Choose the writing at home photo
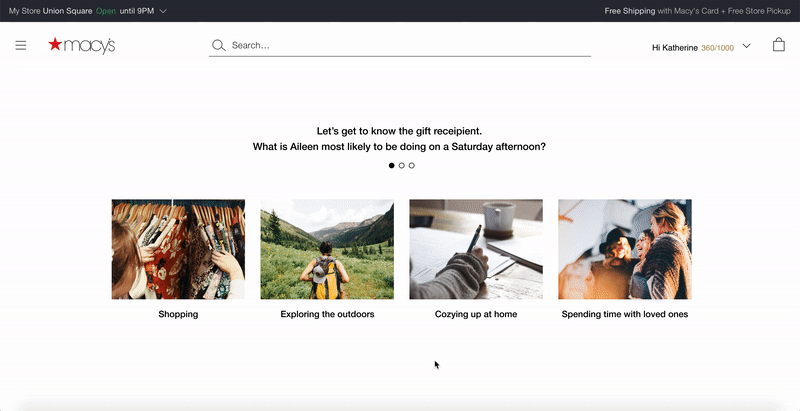The height and width of the screenshot is (411, 800). tap(476, 249)
